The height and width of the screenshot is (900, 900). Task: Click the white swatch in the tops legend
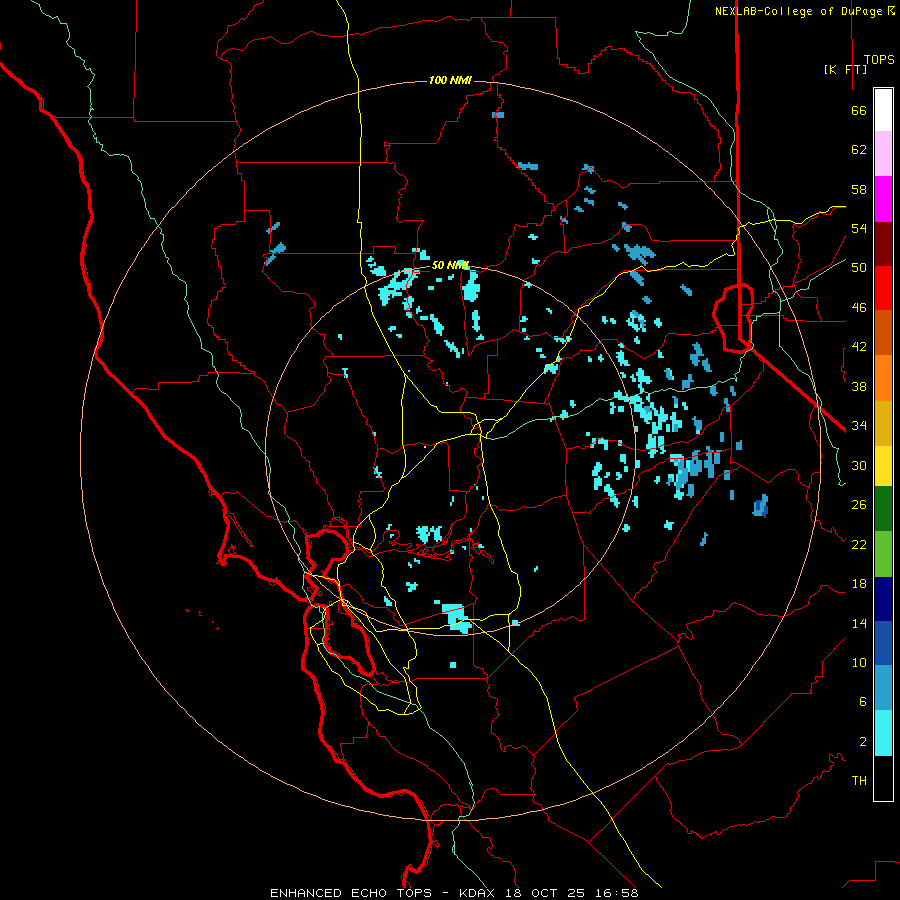click(883, 110)
